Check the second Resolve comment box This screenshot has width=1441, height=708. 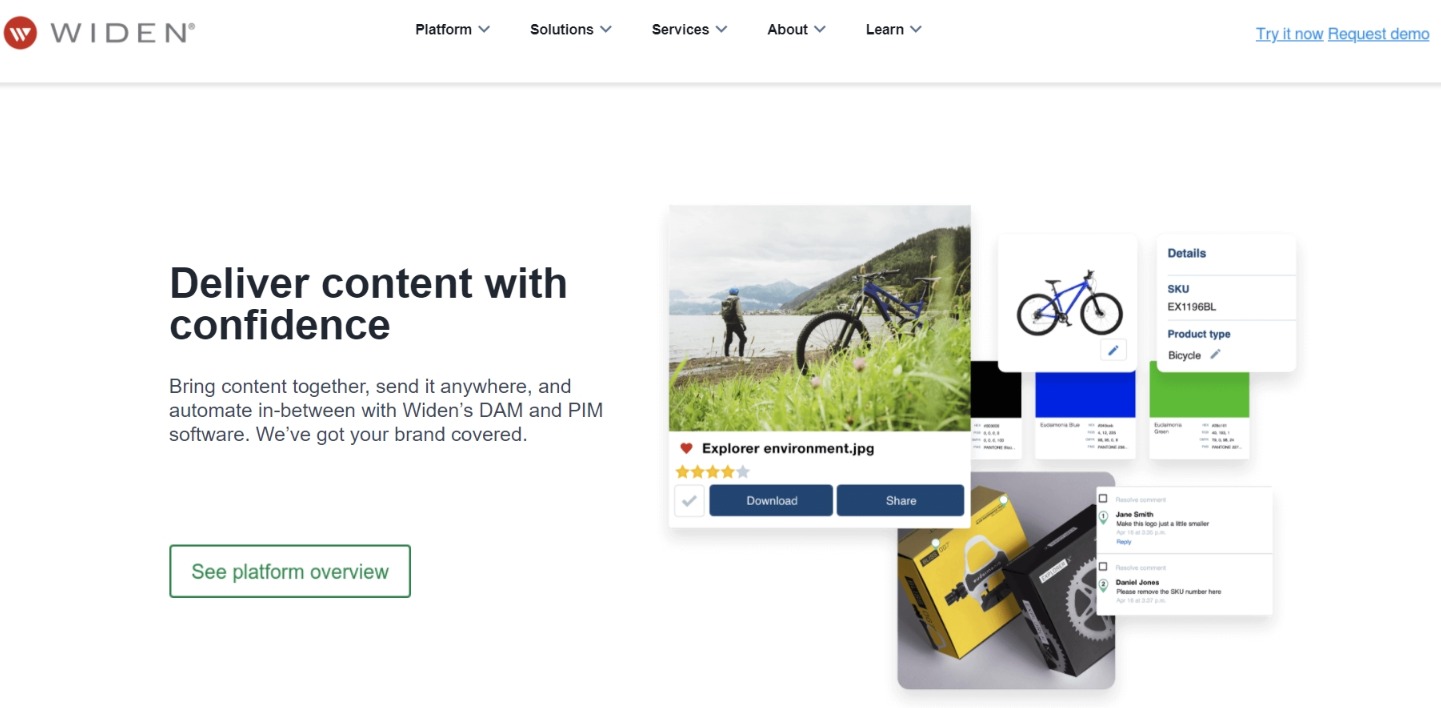coord(1103,566)
